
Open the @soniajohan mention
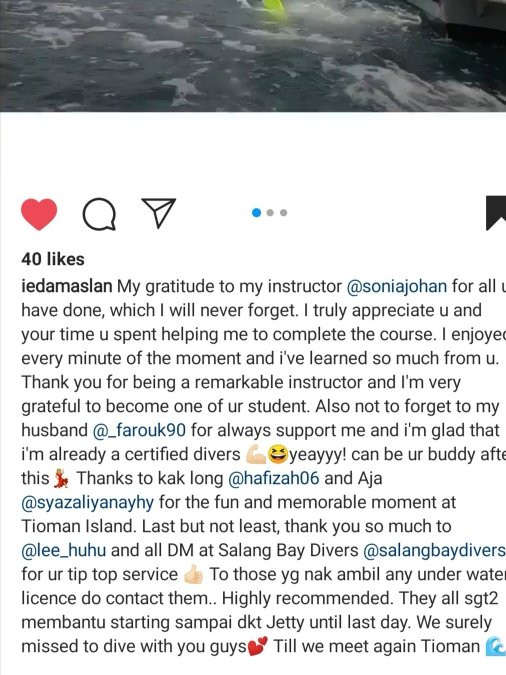click(x=397, y=286)
